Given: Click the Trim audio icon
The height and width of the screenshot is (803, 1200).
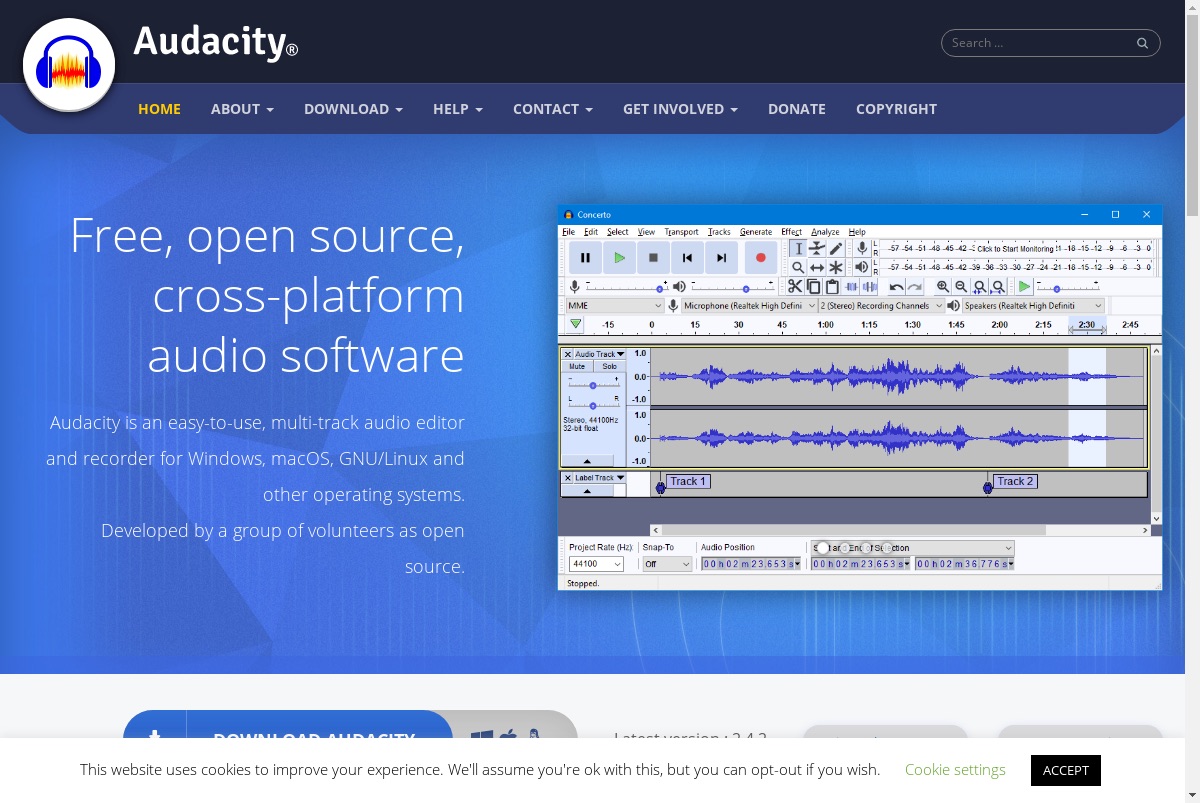Looking at the screenshot, I should 851,287.
